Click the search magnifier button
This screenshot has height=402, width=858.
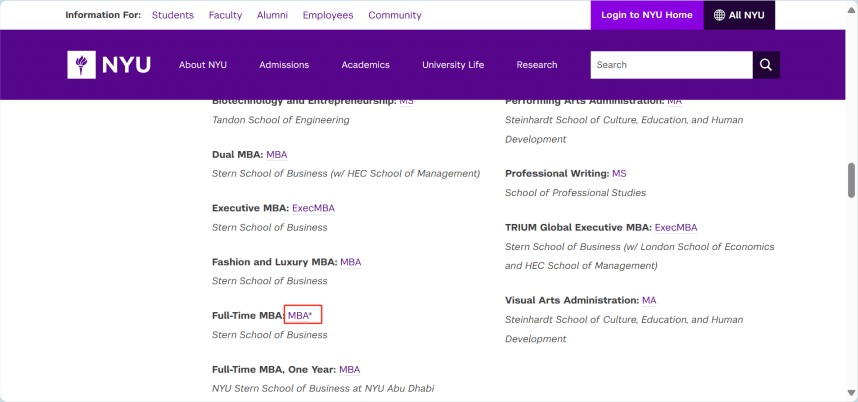coord(766,65)
